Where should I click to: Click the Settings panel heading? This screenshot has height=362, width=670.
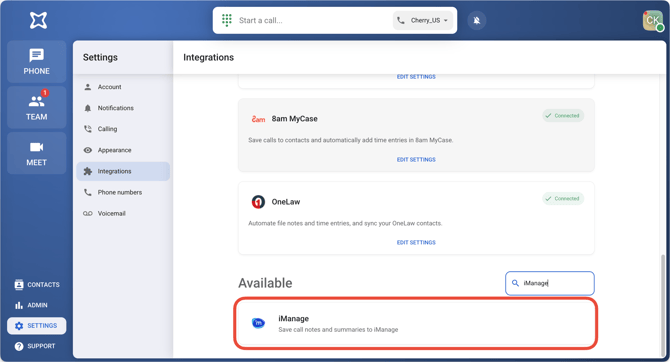click(x=100, y=57)
